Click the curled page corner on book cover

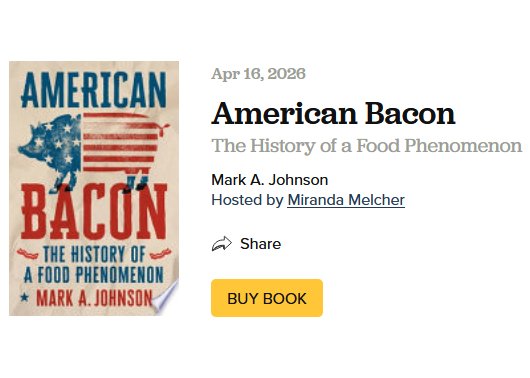[166, 298]
